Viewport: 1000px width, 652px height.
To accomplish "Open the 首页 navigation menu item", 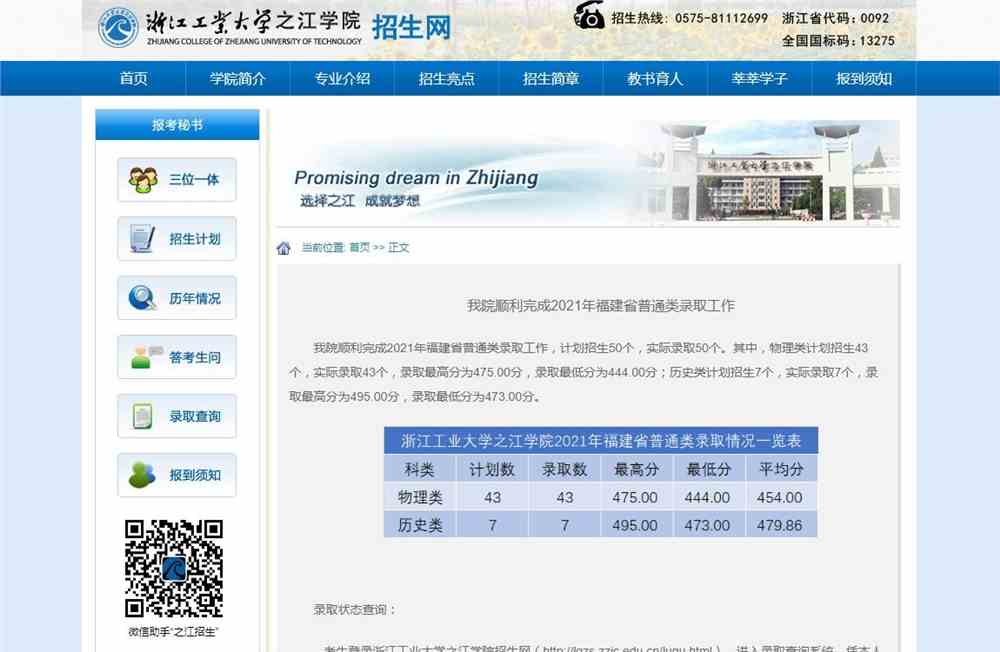I will [x=133, y=78].
